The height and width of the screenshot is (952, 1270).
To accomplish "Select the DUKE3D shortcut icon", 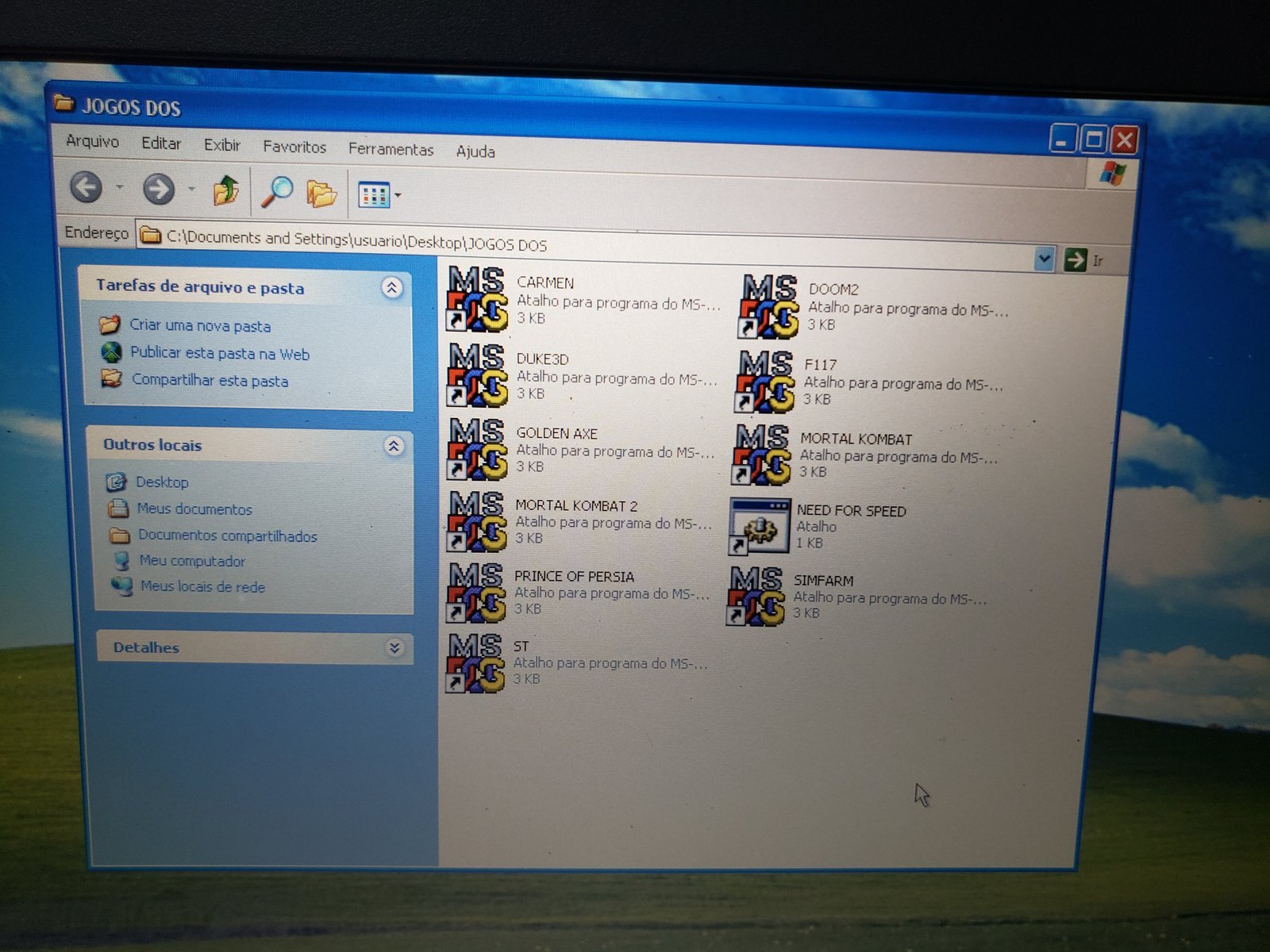I will click(477, 374).
